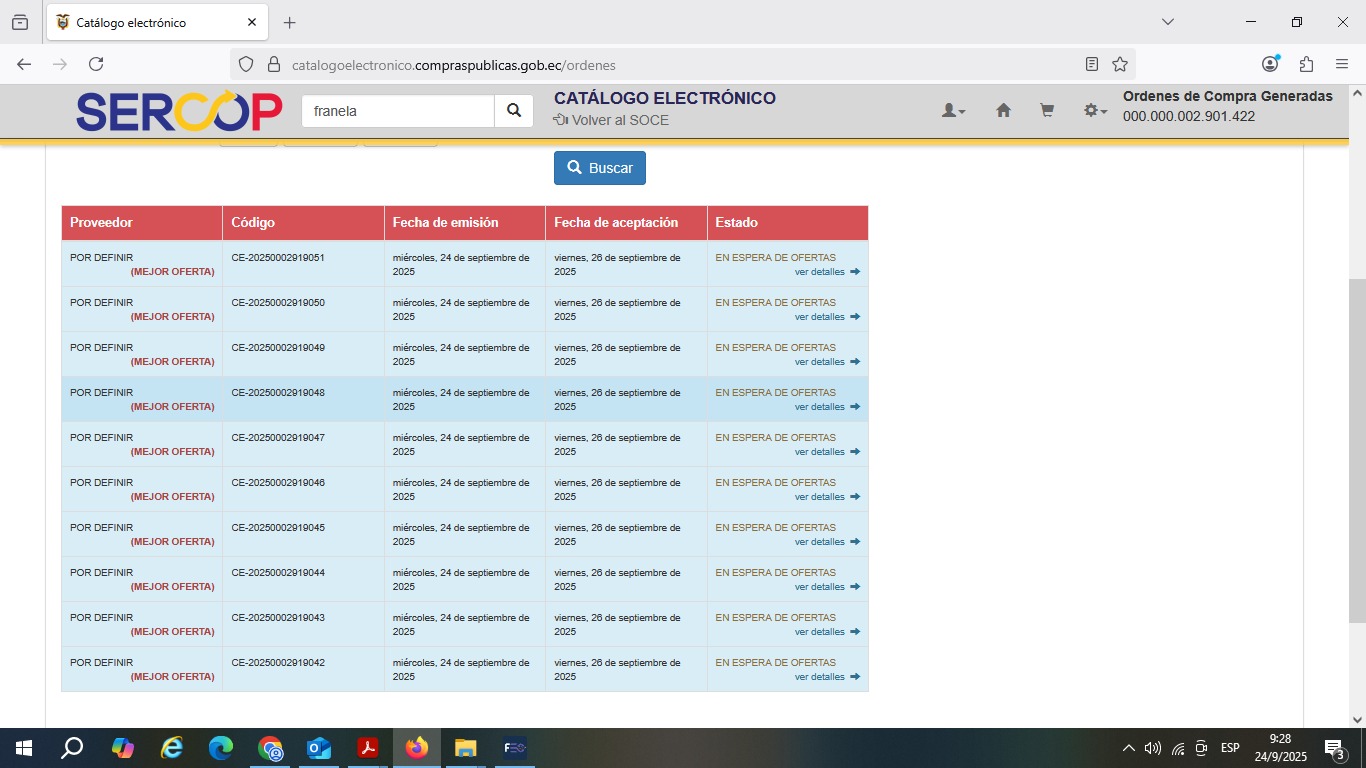Reload the page in Firefox

(x=96, y=64)
